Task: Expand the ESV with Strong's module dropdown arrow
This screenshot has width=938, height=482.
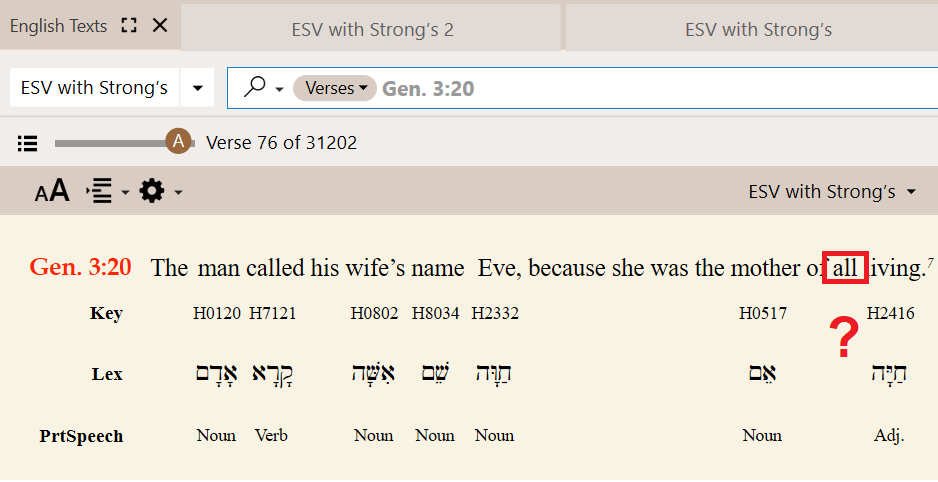Action: [x=197, y=88]
